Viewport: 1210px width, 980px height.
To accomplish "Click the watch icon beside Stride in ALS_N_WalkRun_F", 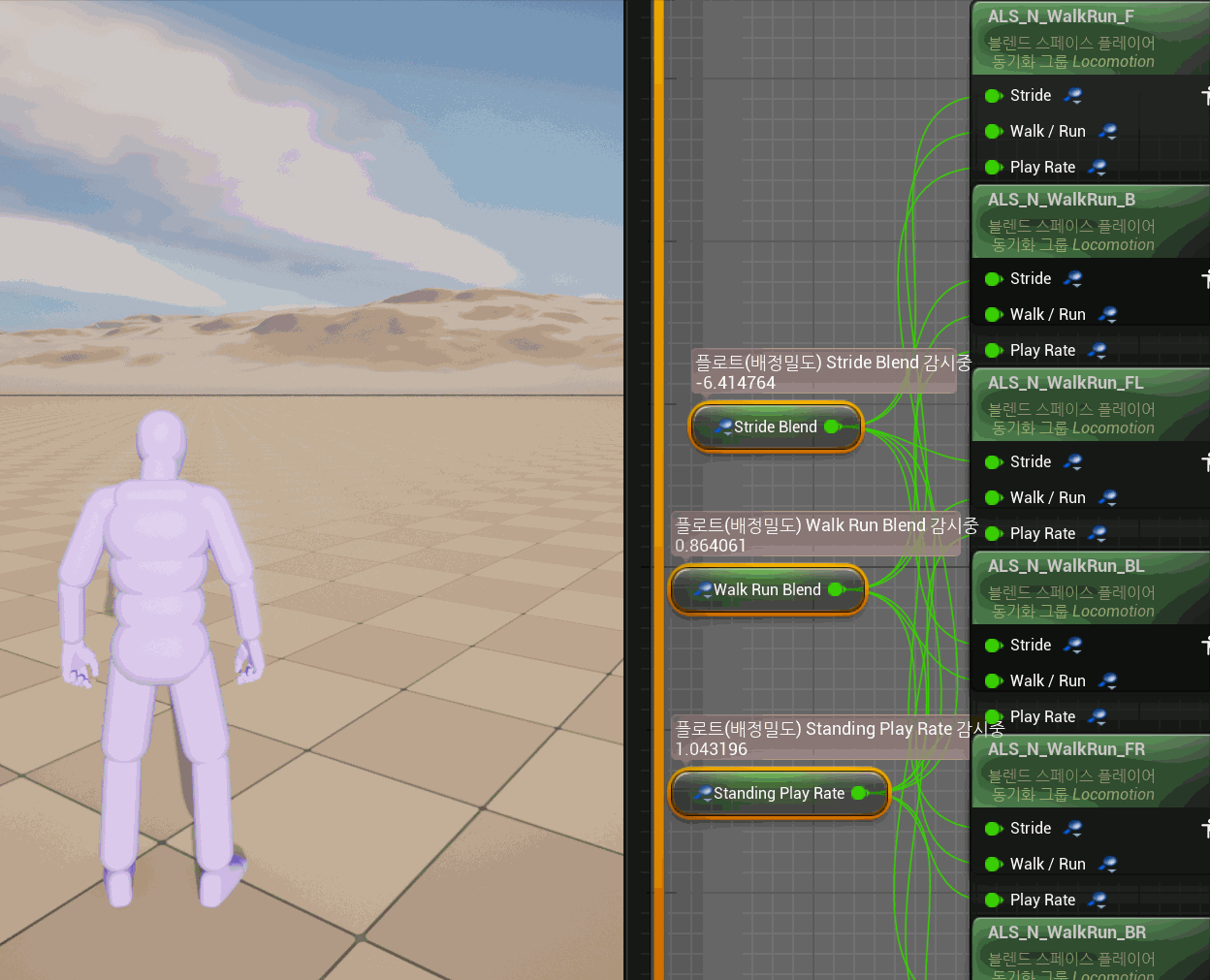I will [1072, 95].
